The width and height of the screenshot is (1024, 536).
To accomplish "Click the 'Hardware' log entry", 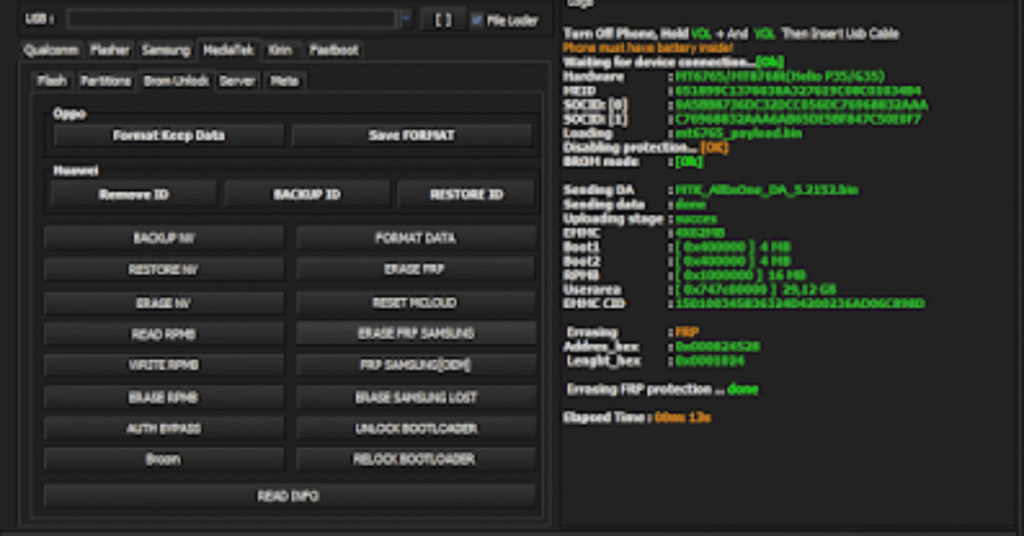I will coord(724,76).
